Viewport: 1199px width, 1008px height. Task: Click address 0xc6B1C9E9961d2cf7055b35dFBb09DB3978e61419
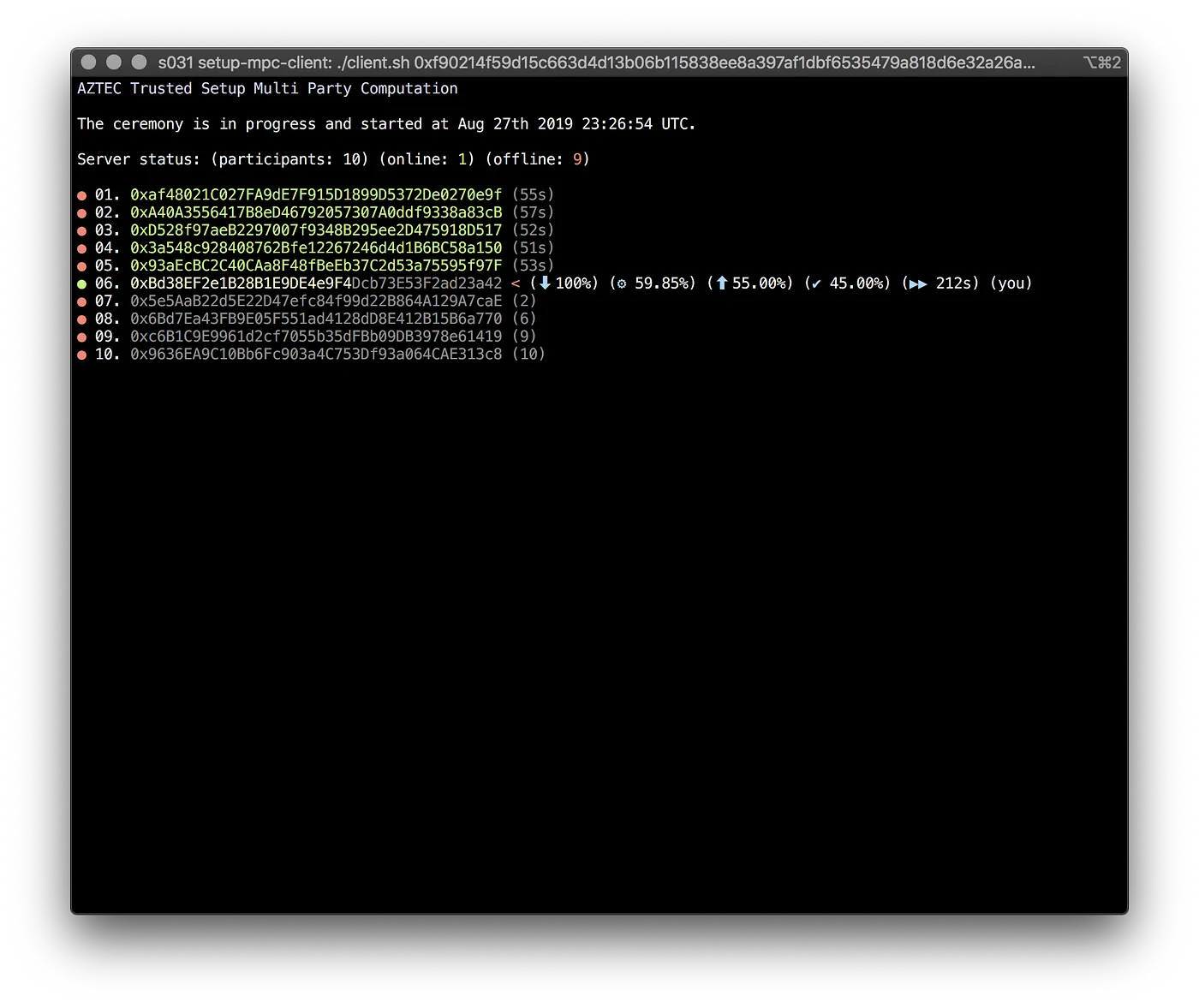tap(316, 336)
